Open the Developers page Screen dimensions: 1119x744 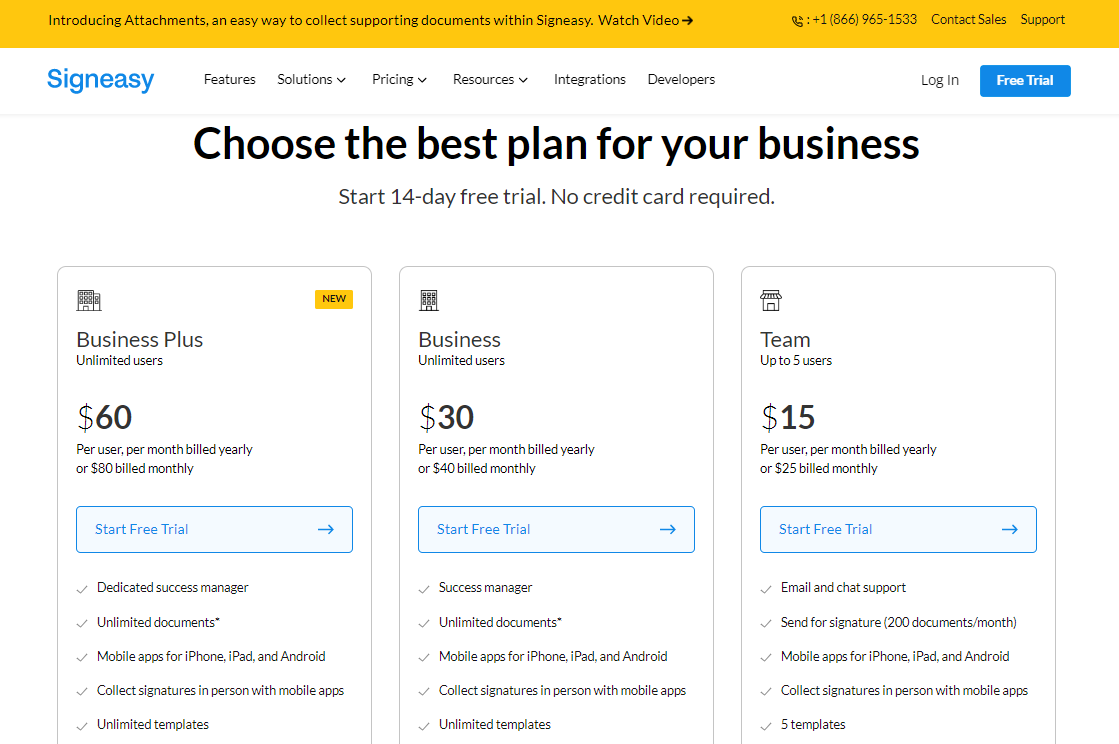click(681, 79)
